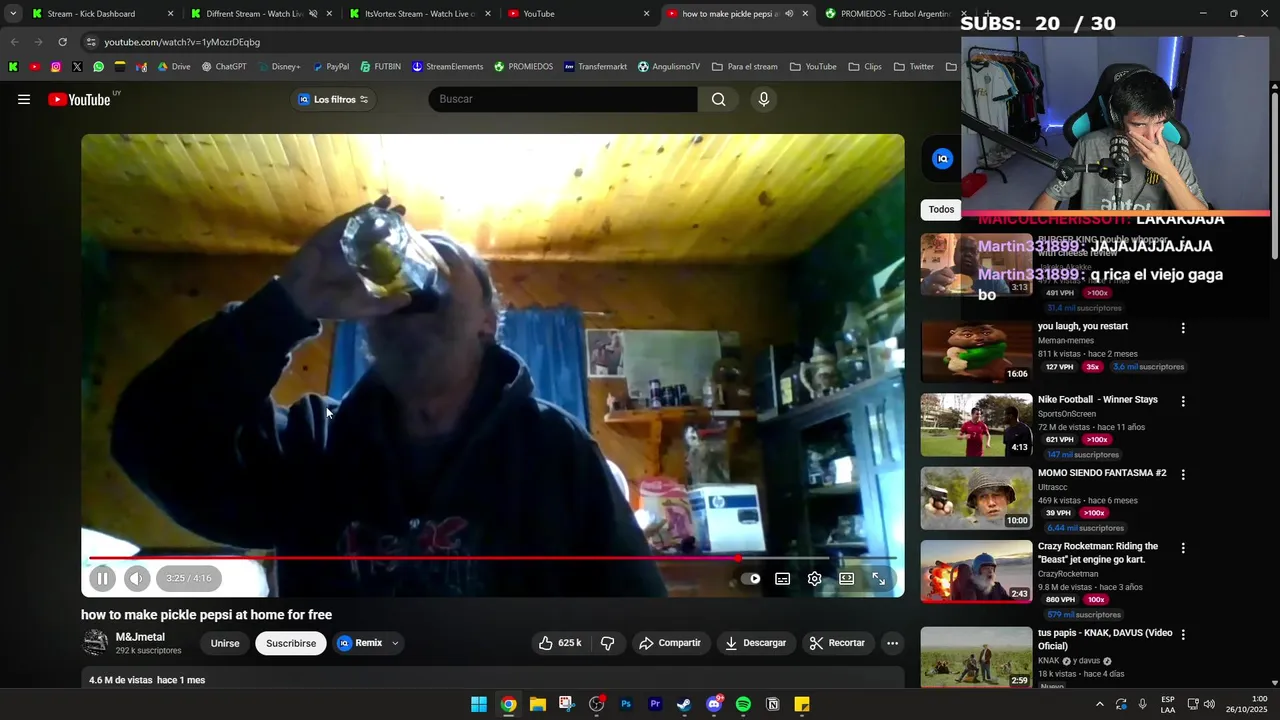Switch player to theater mode
This screenshot has width=1280, height=720.
tap(847, 578)
